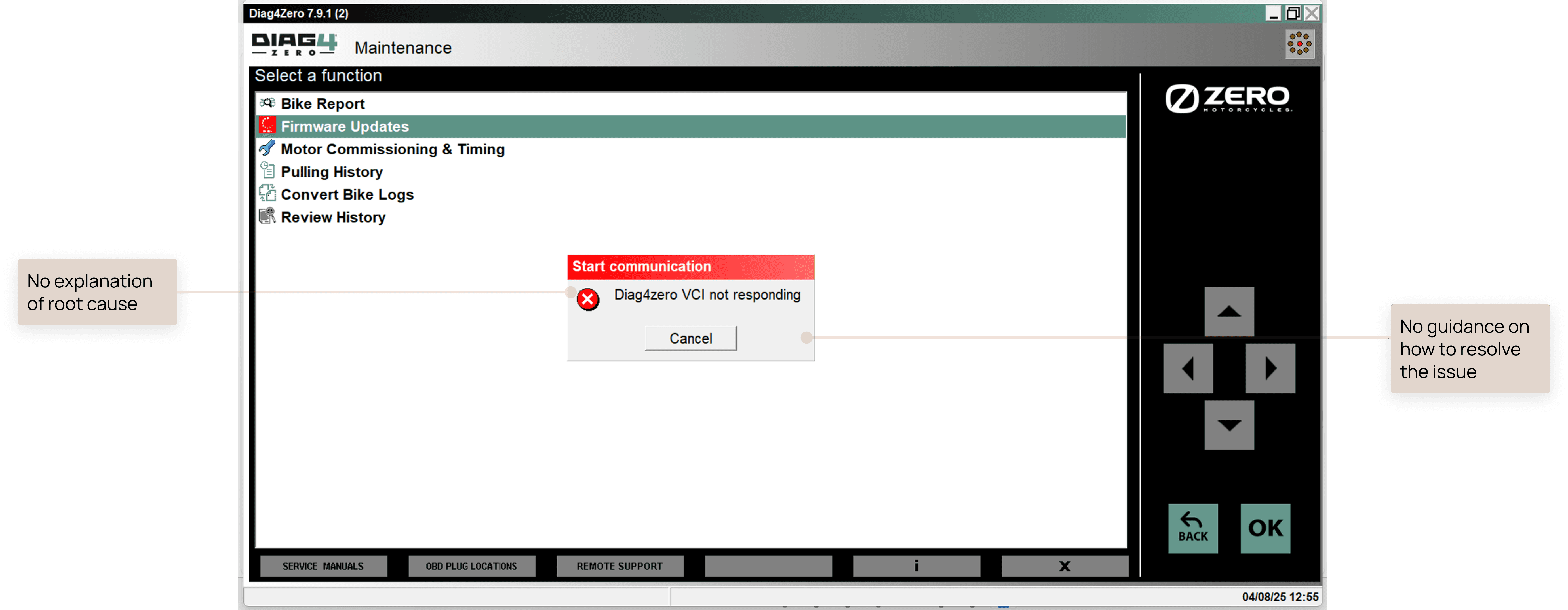Viewport: 1568px width, 610px height.
Task: Click the Pulling History document icon
Action: coord(267,171)
